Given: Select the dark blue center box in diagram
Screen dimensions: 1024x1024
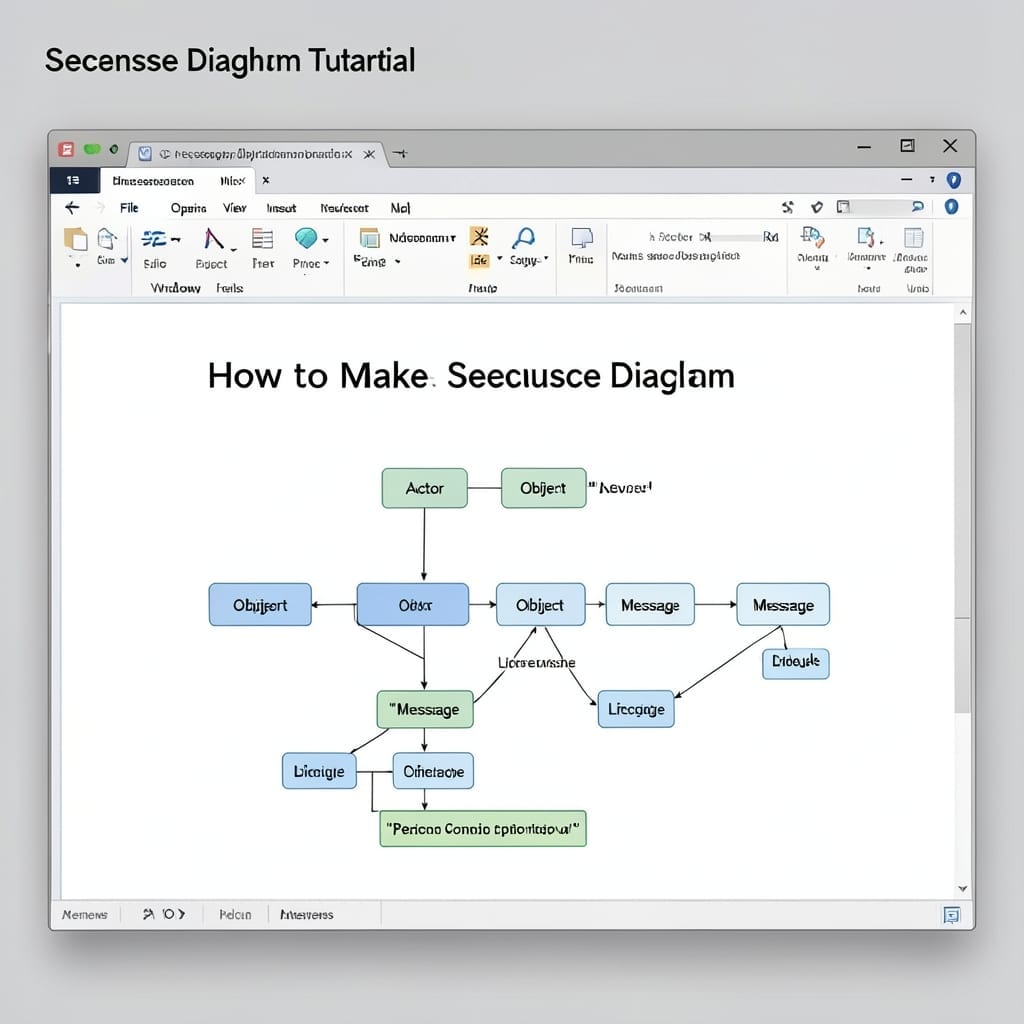Looking at the screenshot, I should coord(413,605).
